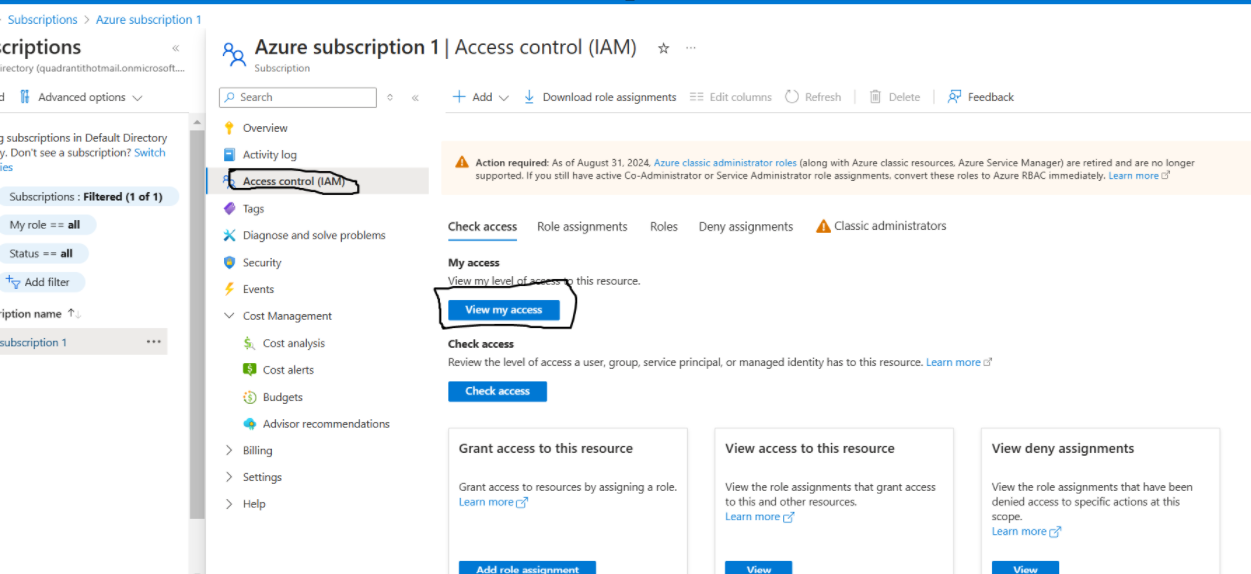Click the Feedback person icon

(955, 97)
